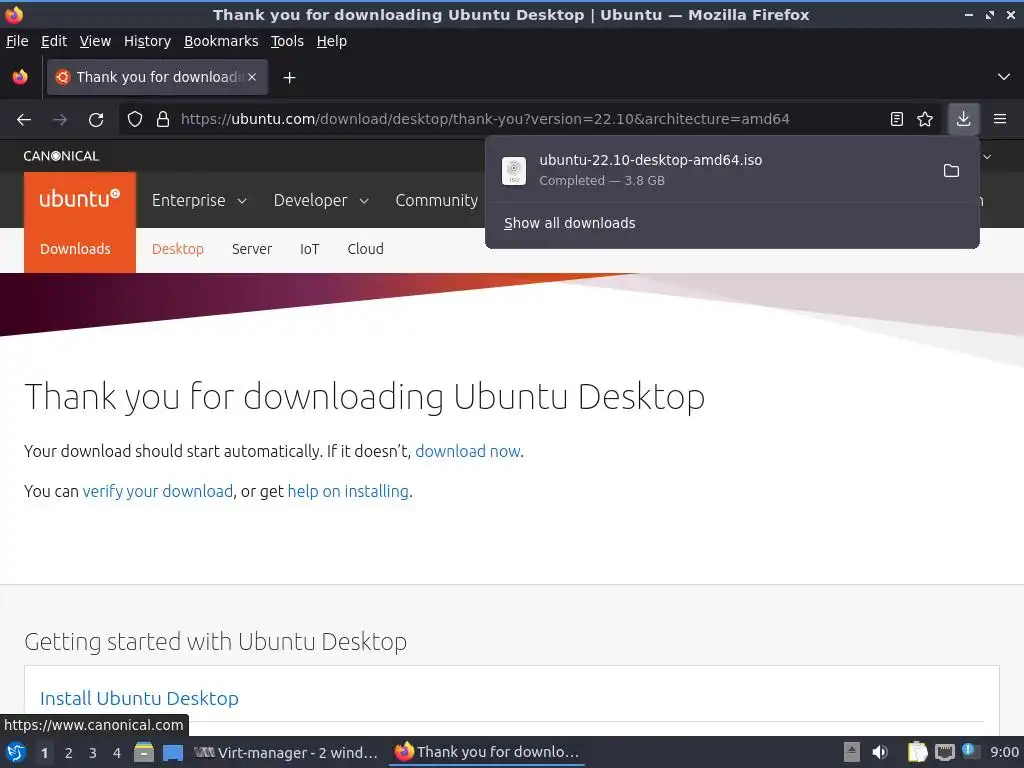Expand the Canonical bar chevron at right
Viewport: 1024px width, 768px height.
click(x=987, y=157)
